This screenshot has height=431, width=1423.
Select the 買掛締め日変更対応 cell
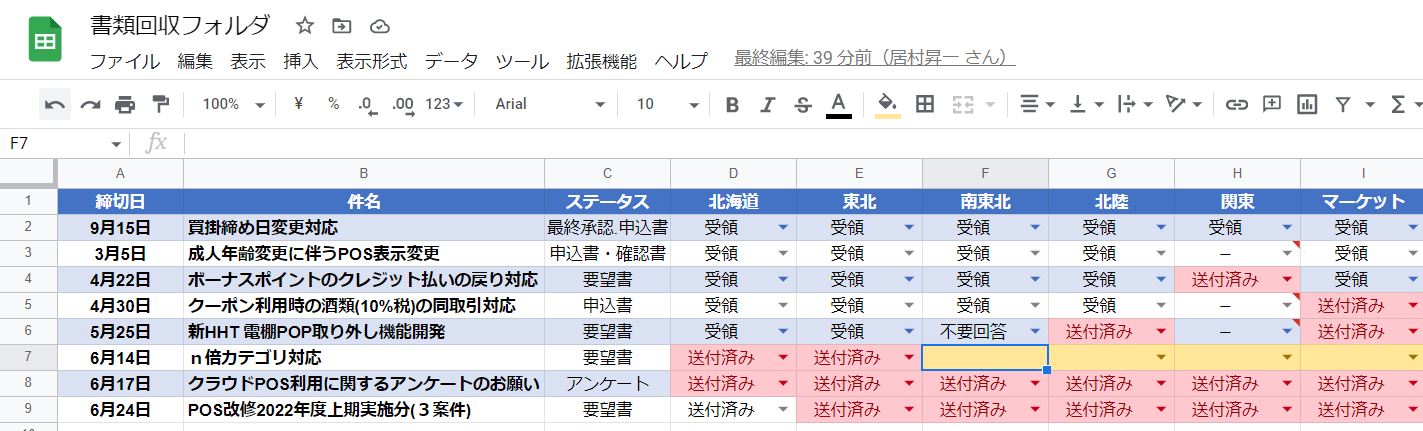click(x=364, y=228)
